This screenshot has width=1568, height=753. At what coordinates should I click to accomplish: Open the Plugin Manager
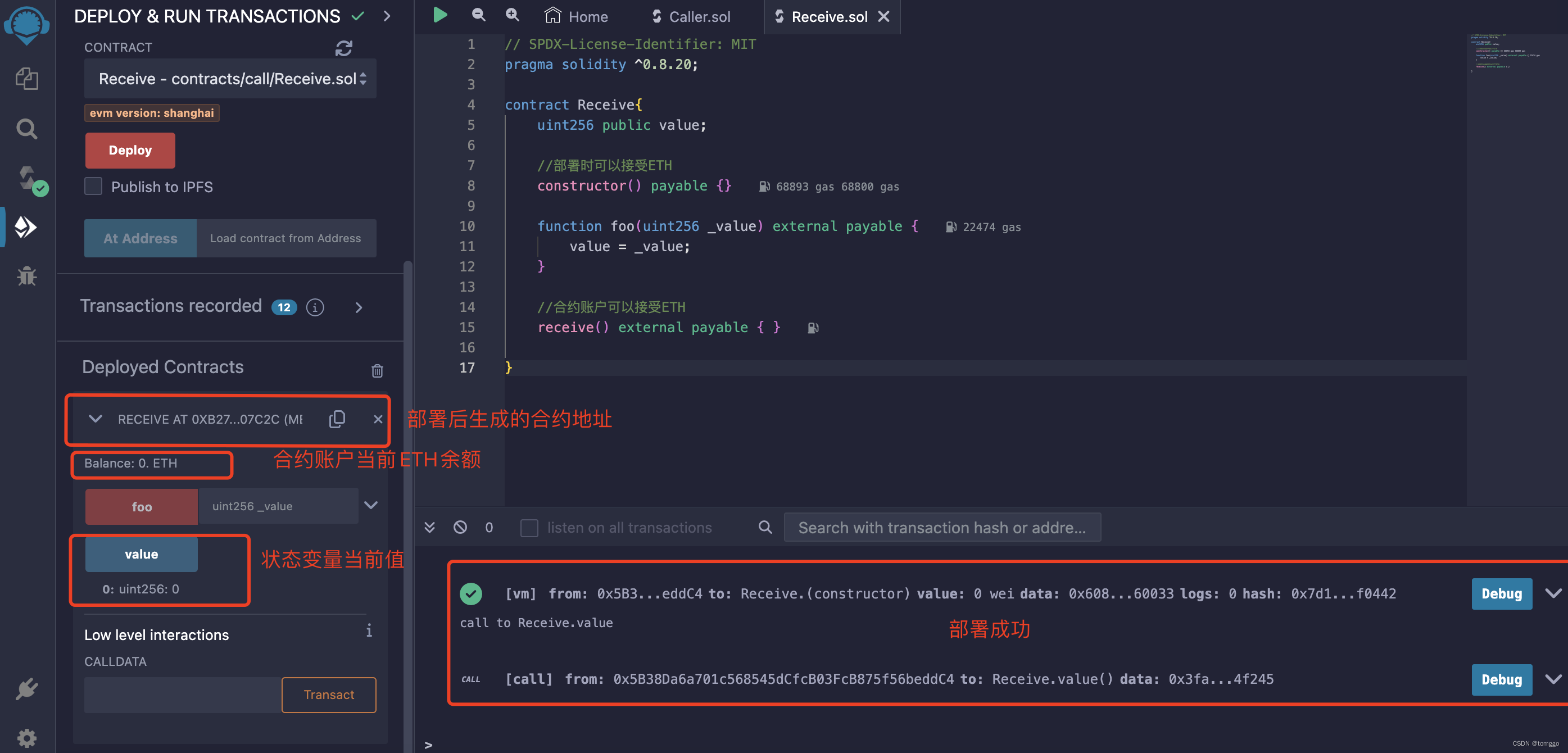(27, 688)
